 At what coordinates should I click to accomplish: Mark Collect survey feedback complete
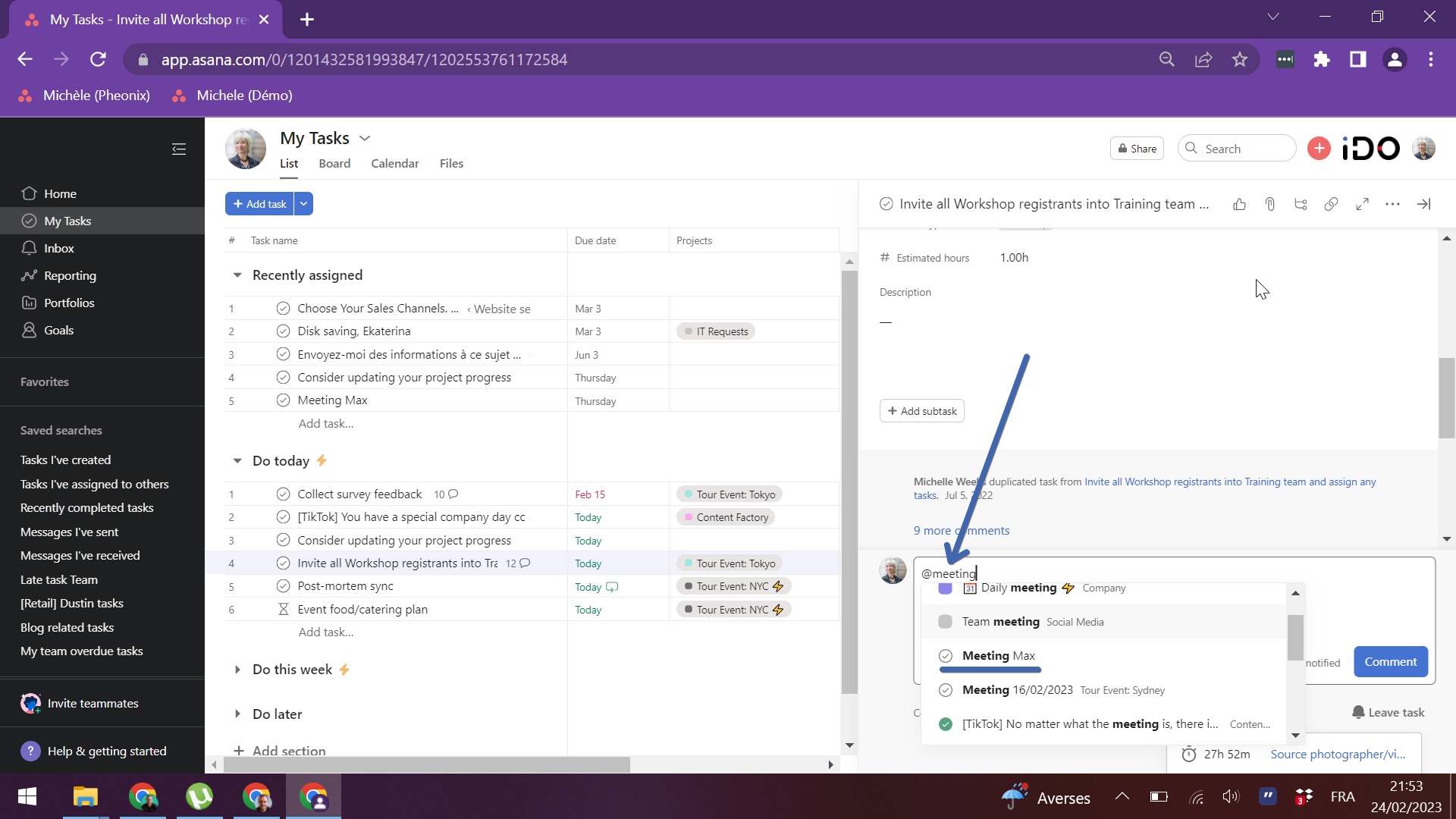[283, 494]
